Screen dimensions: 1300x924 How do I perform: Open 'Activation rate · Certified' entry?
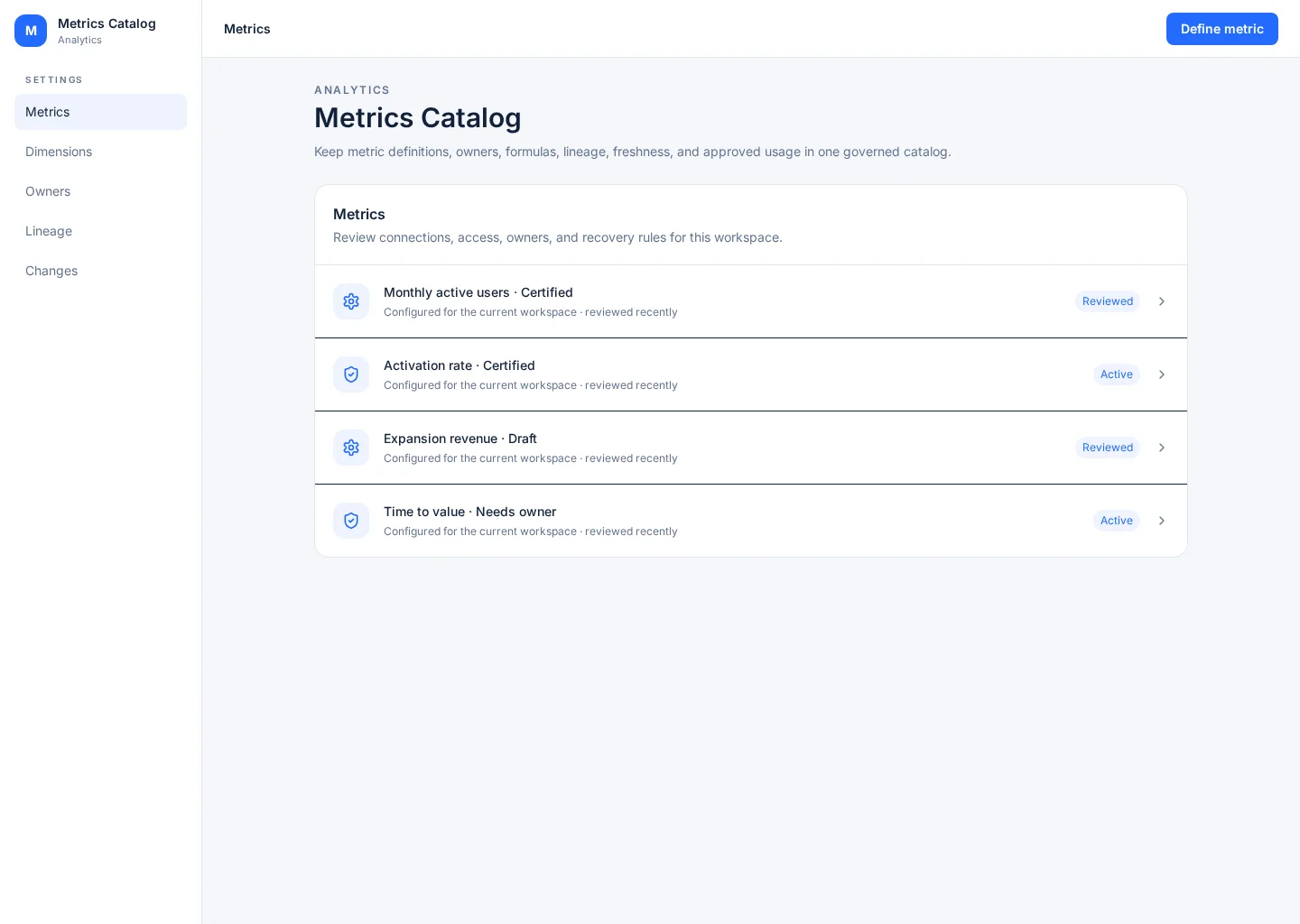point(751,374)
